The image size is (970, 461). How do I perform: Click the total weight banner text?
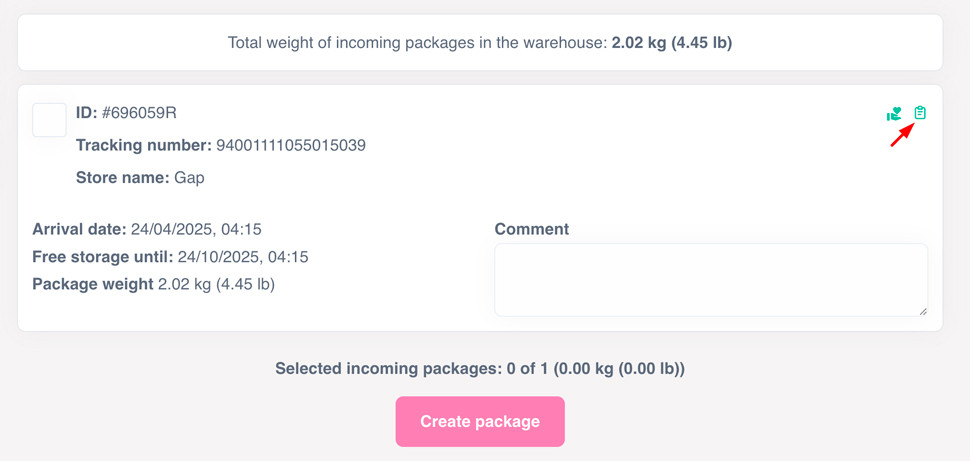click(418, 43)
